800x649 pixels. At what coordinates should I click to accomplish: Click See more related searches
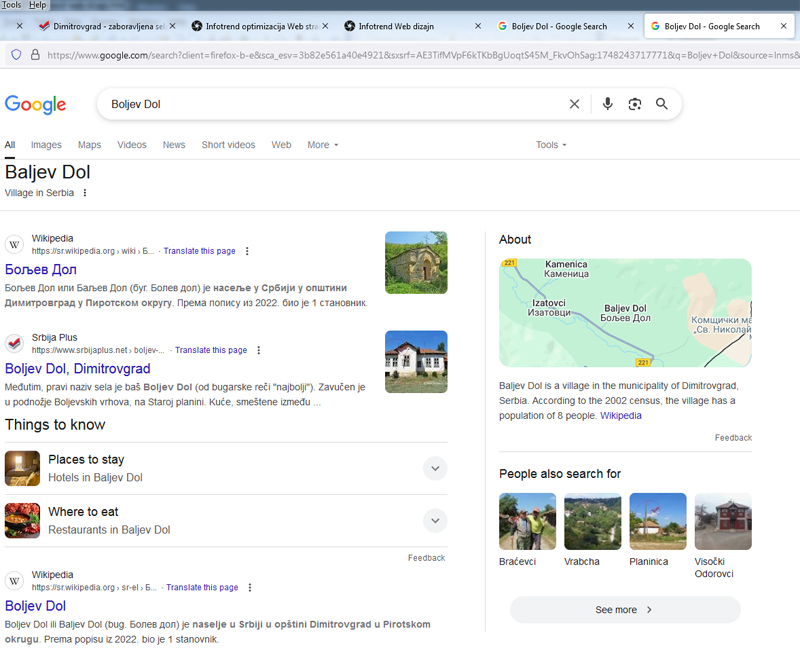pos(625,610)
